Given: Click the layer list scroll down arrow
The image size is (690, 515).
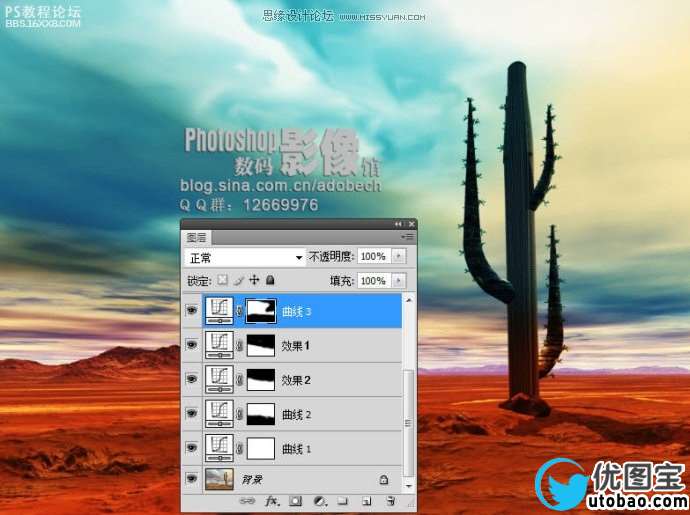Looking at the screenshot, I should pyautogui.click(x=409, y=486).
